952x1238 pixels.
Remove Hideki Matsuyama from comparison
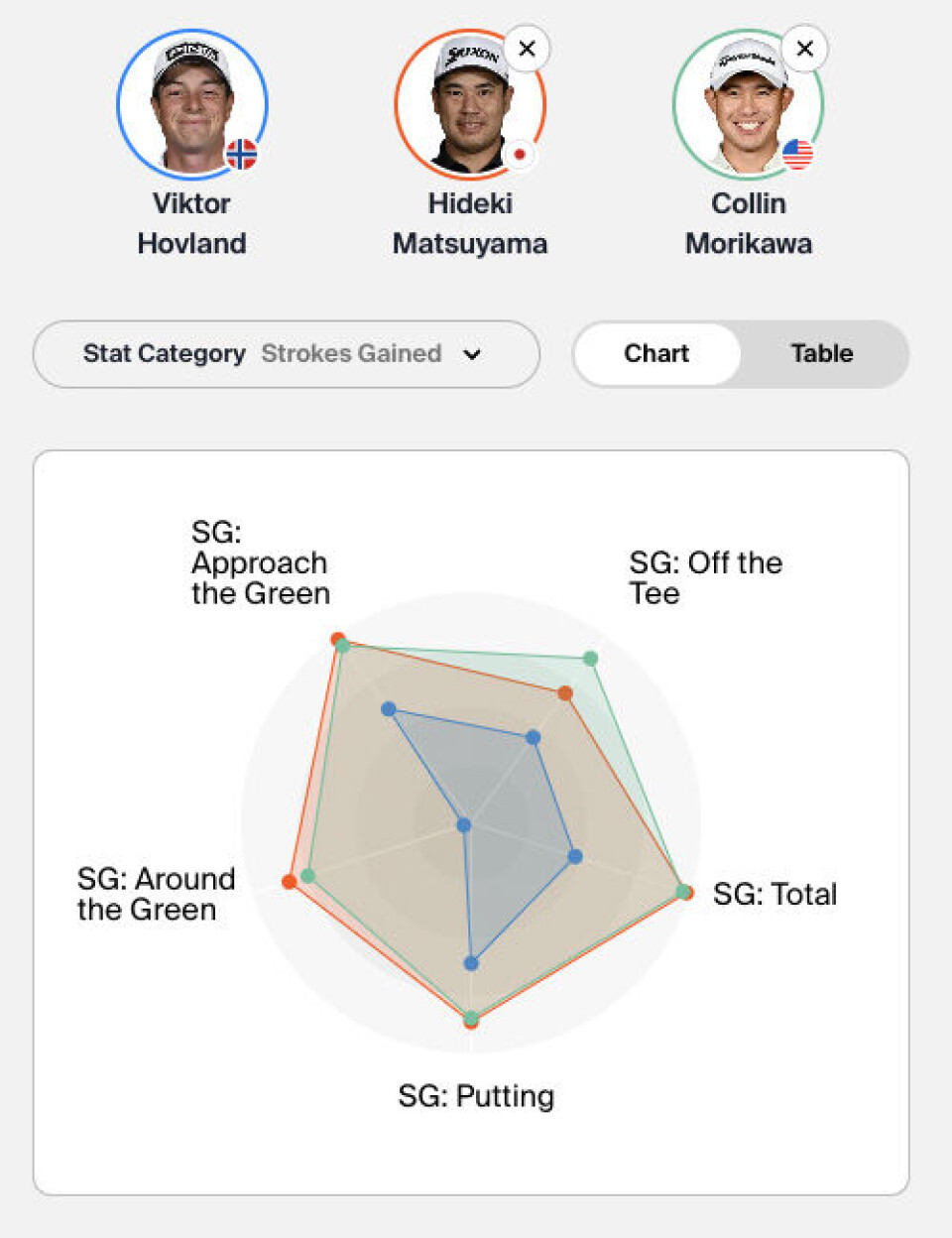[527, 49]
